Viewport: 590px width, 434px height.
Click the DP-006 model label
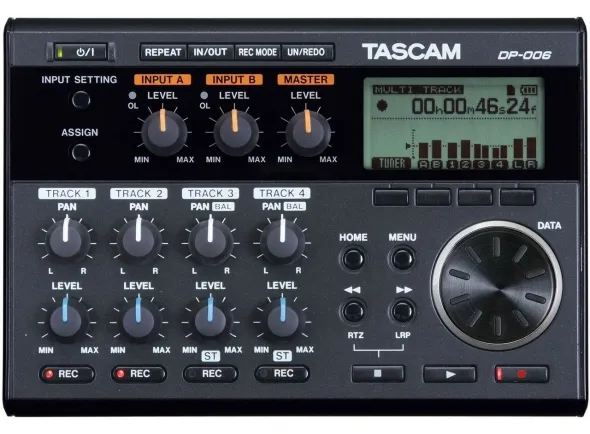tap(524, 55)
